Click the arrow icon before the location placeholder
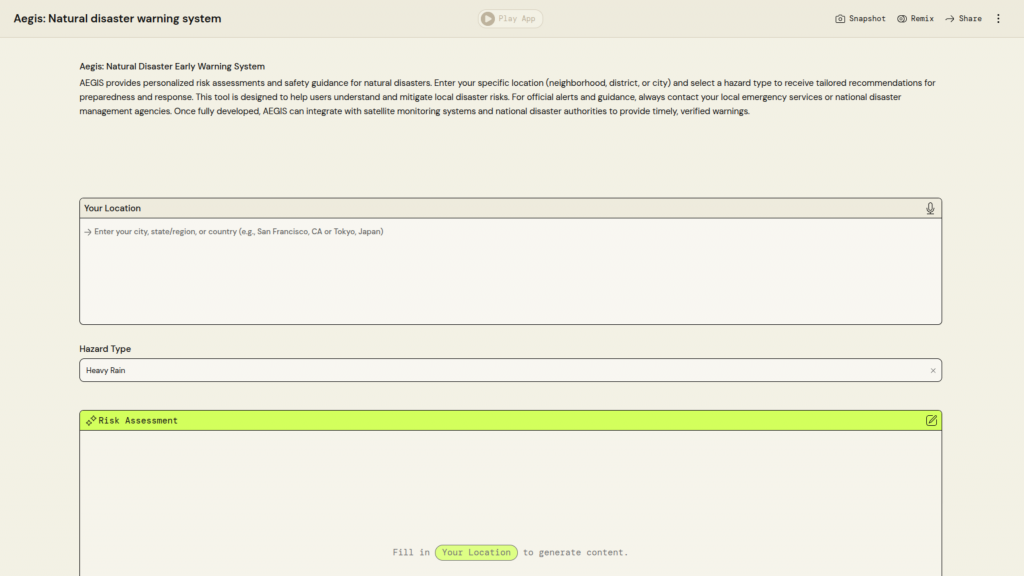The width and height of the screenshot is (1024, 576). click(x=88, y=232)
